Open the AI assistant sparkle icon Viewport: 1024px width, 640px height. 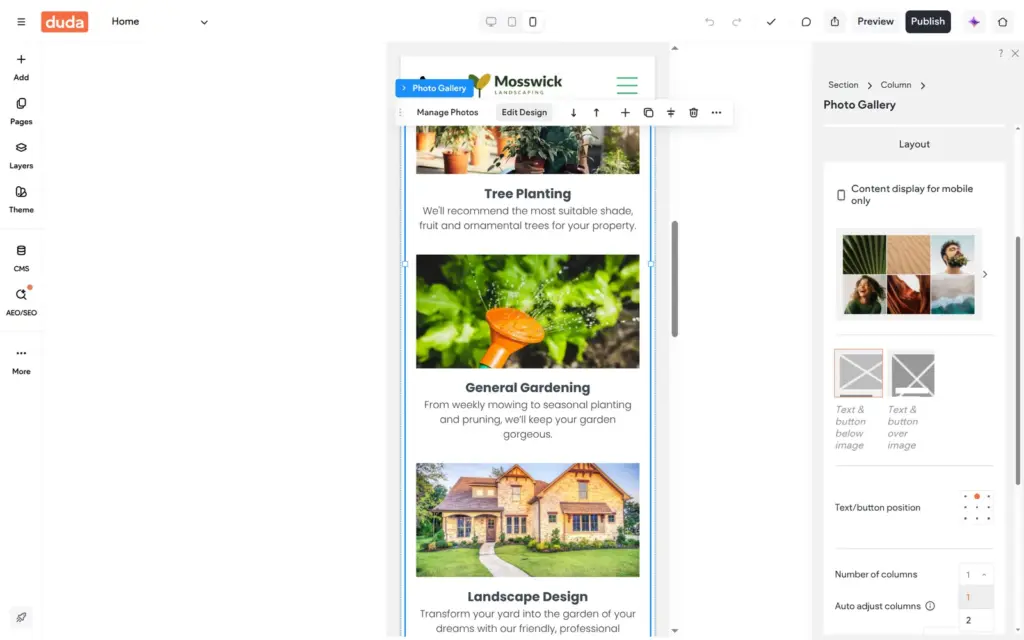974,22
